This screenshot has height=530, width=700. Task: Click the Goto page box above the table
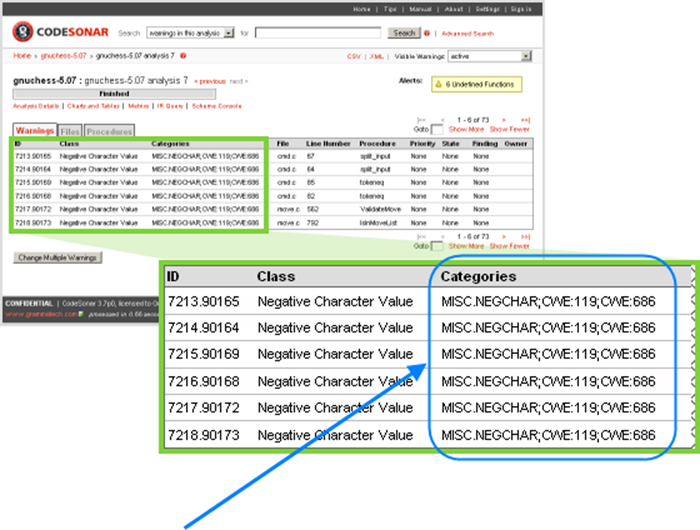click(437, 129)
